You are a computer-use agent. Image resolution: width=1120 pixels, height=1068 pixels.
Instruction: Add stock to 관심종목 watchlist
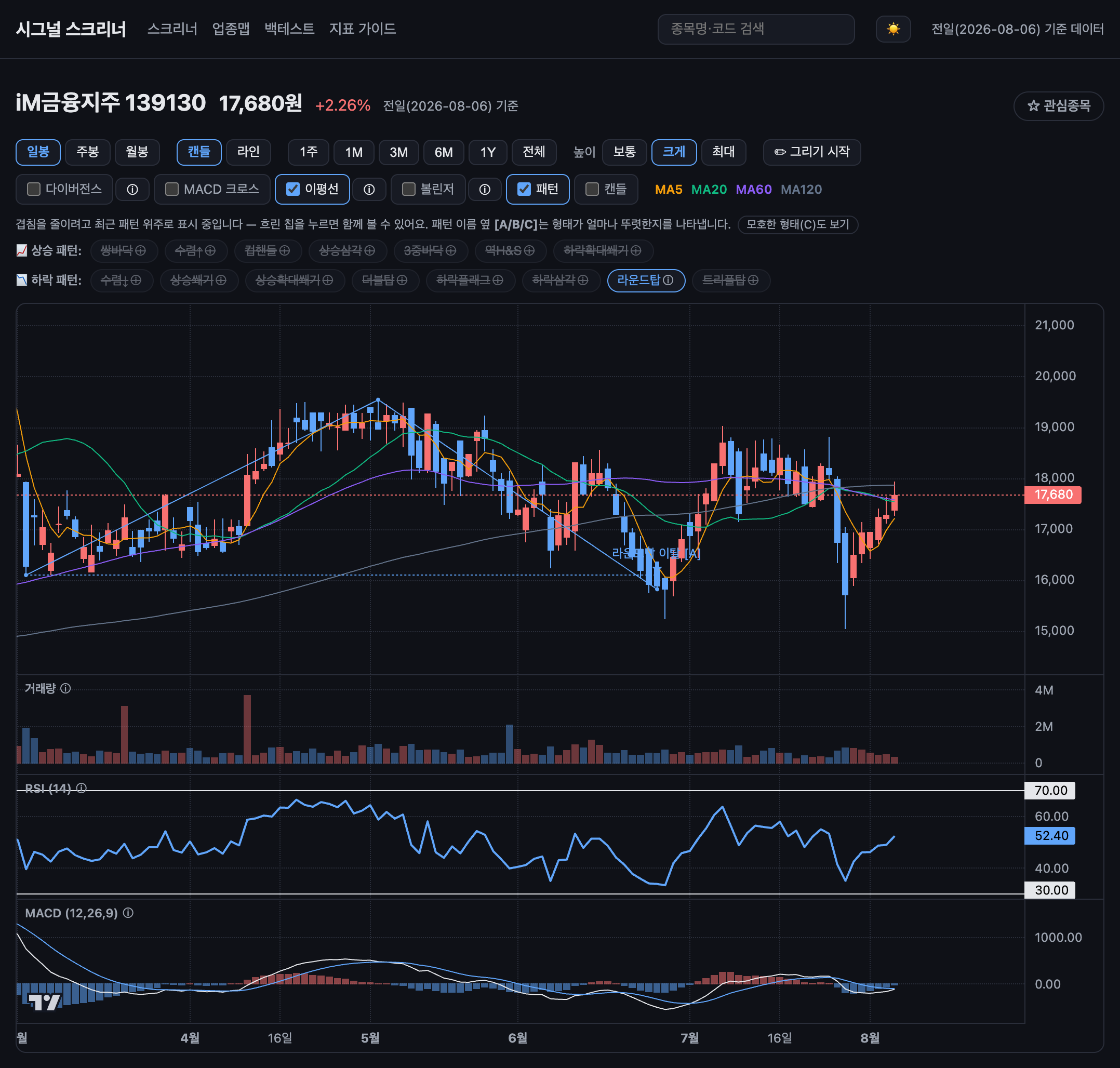[x=1059, y=106]
